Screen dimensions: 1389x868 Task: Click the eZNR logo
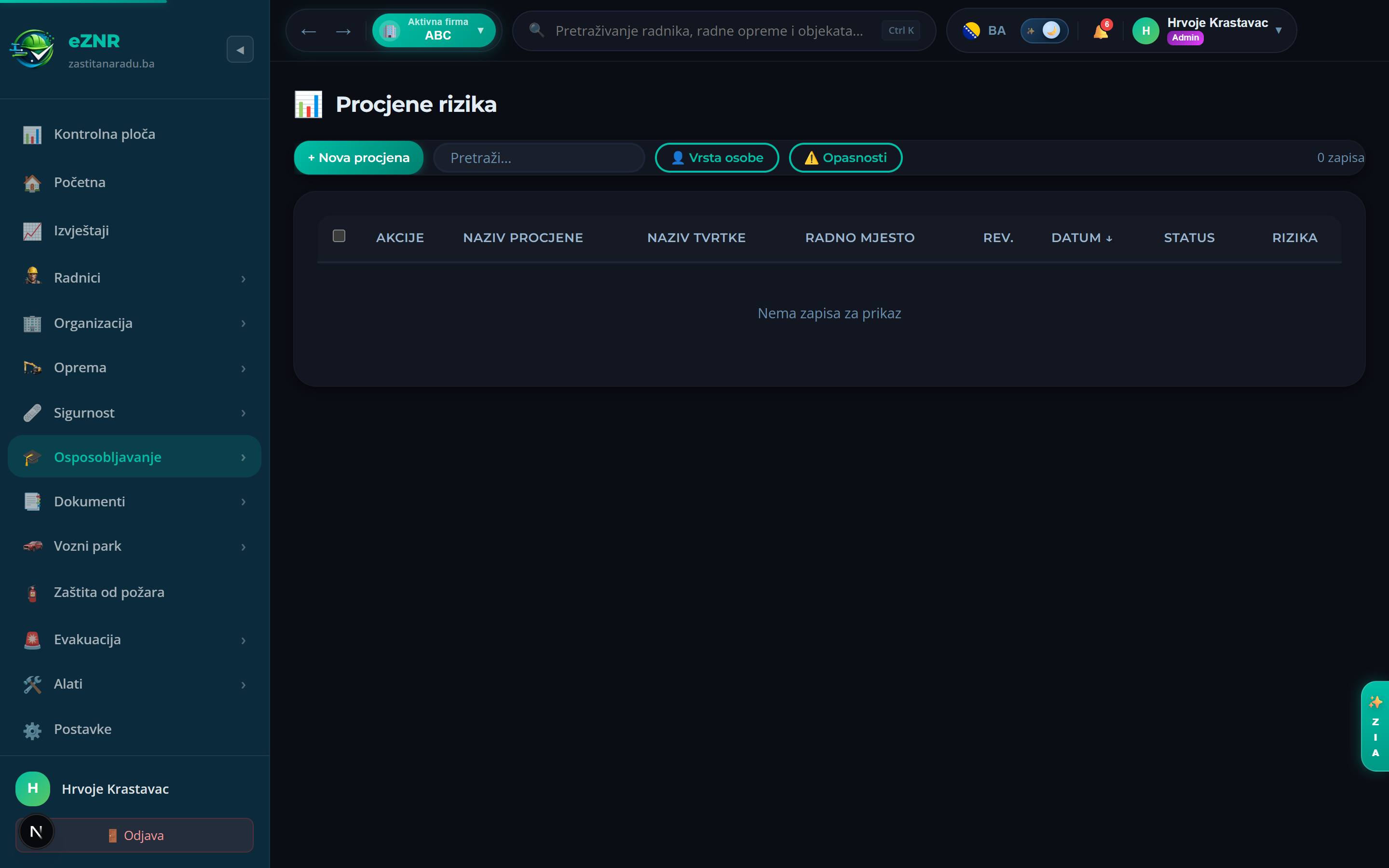tap(32, 49)
